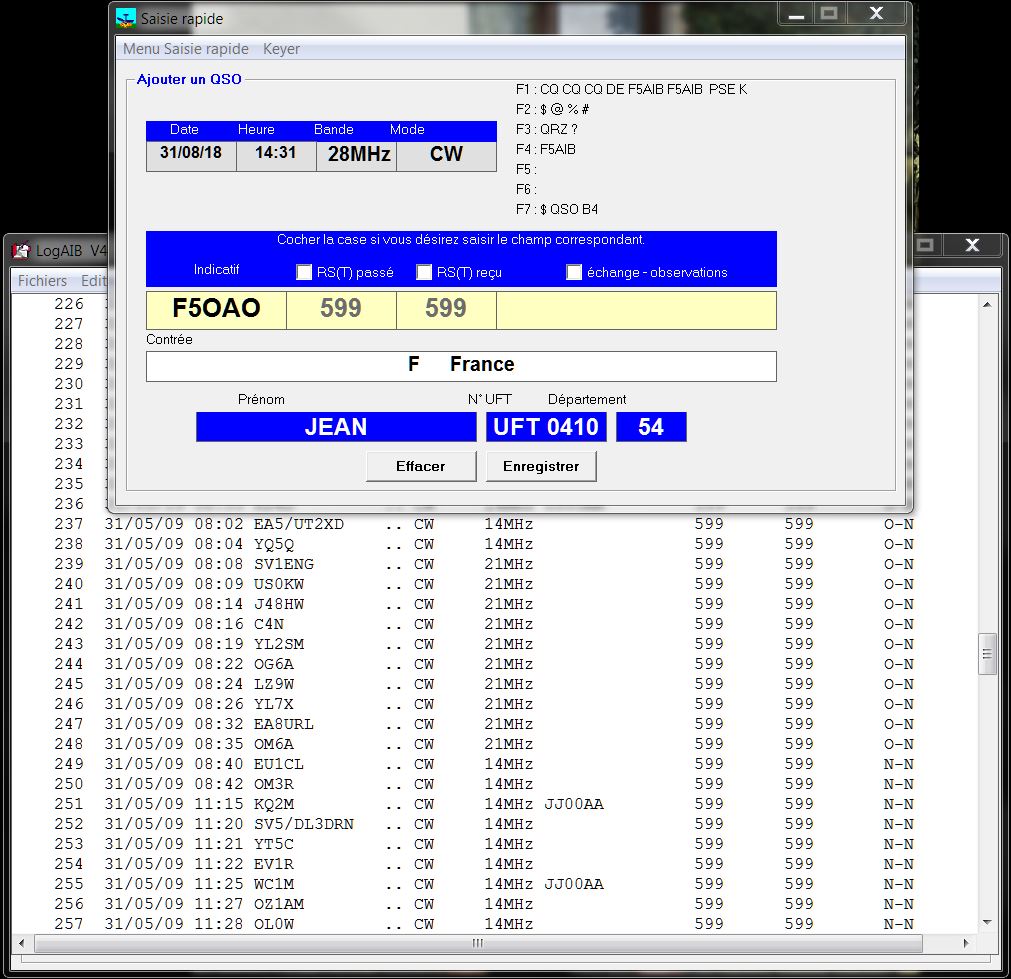The image size is (1011, 979).
Task: Select log row 254 EV1R
Action: click(484, 864)
